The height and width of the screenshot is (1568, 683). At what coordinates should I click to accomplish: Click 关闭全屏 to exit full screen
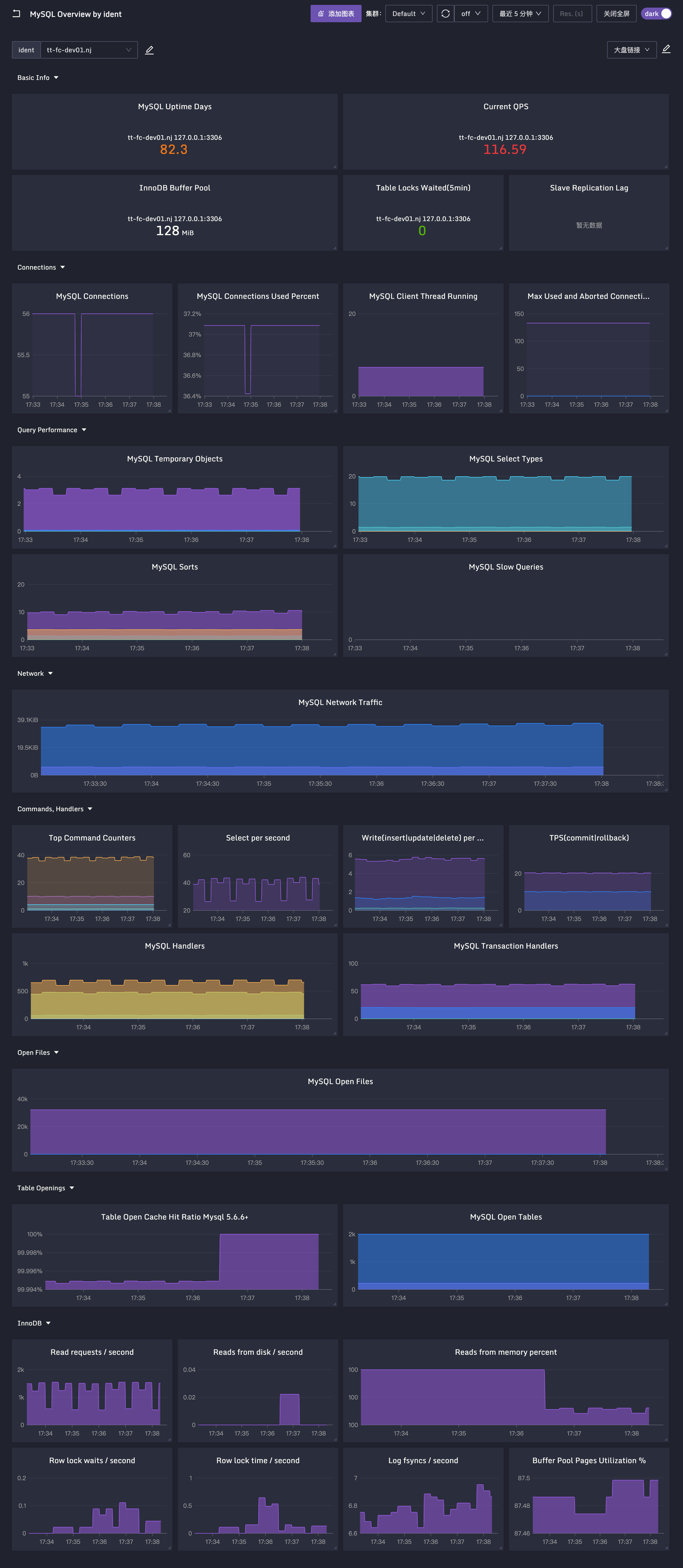click(616, 13)
